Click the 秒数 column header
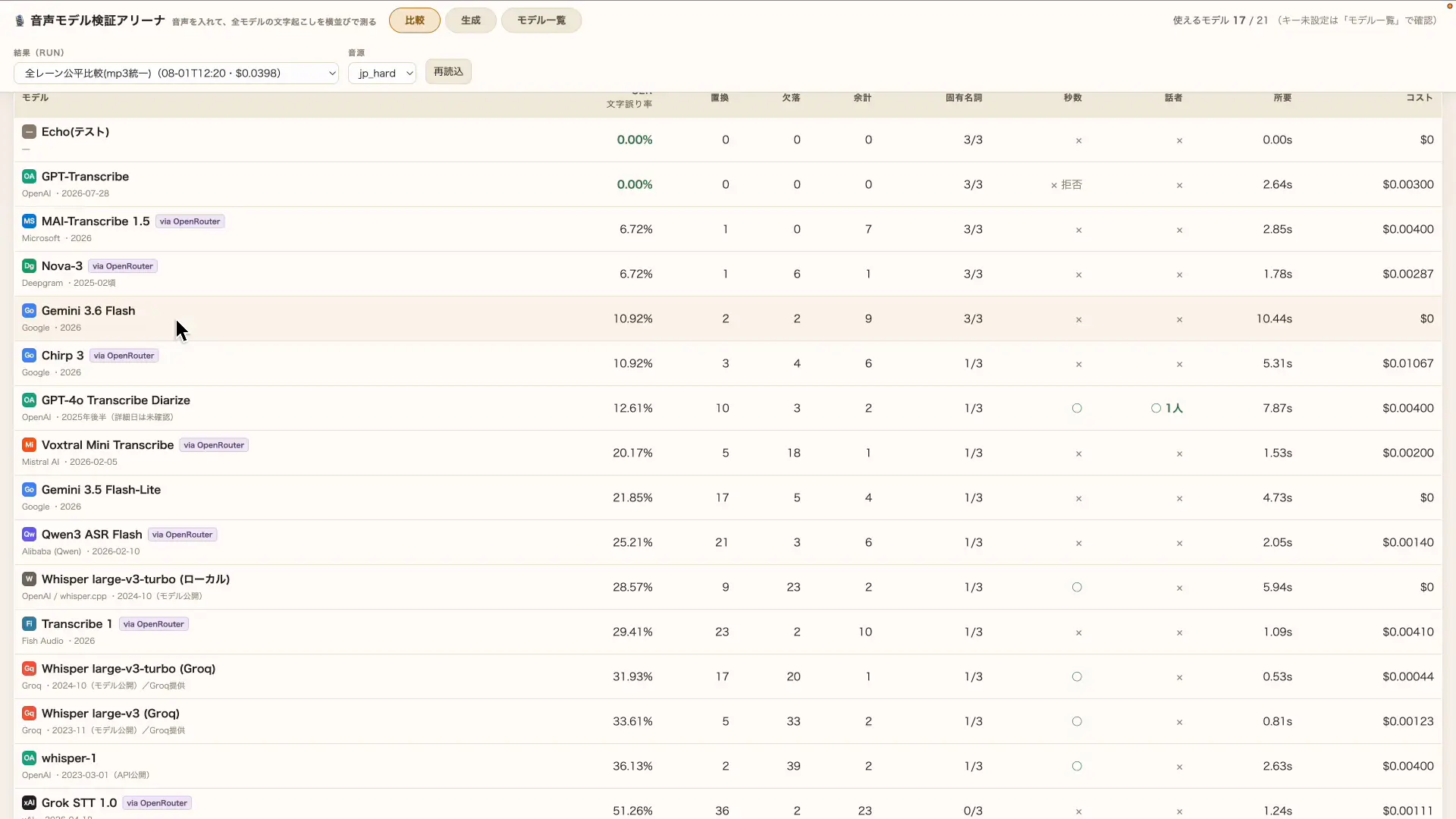Screen dimensions: 1456x819 tap(1072, 98)
